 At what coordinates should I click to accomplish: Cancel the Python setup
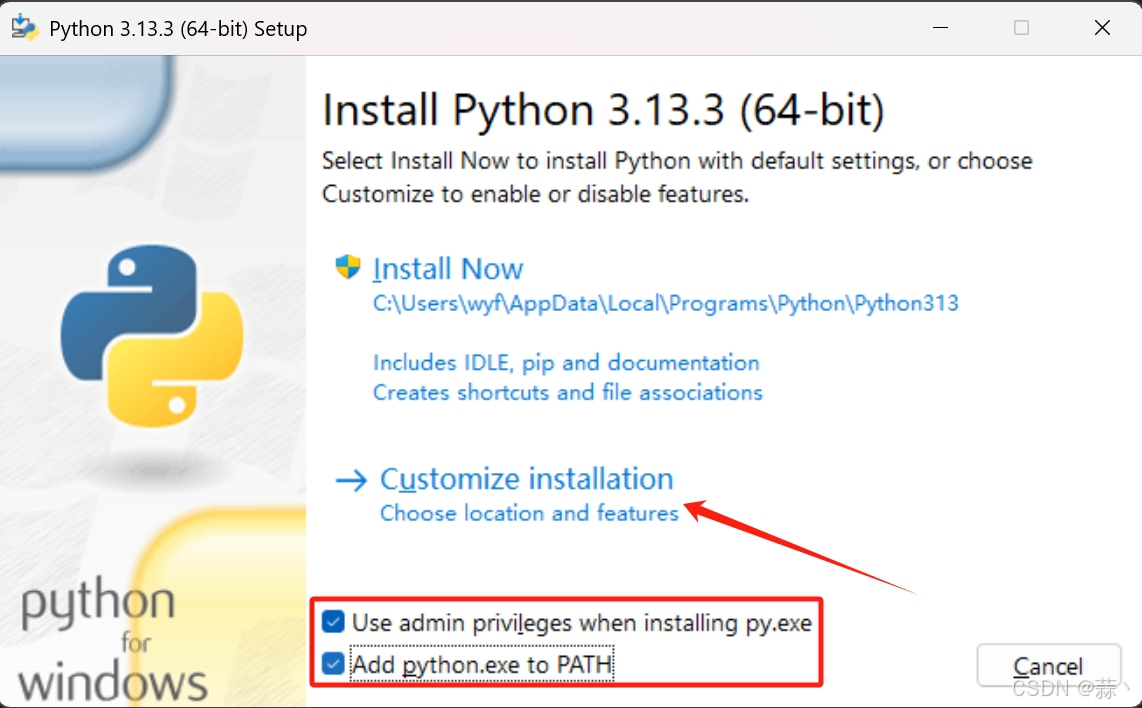(1049, 665)
